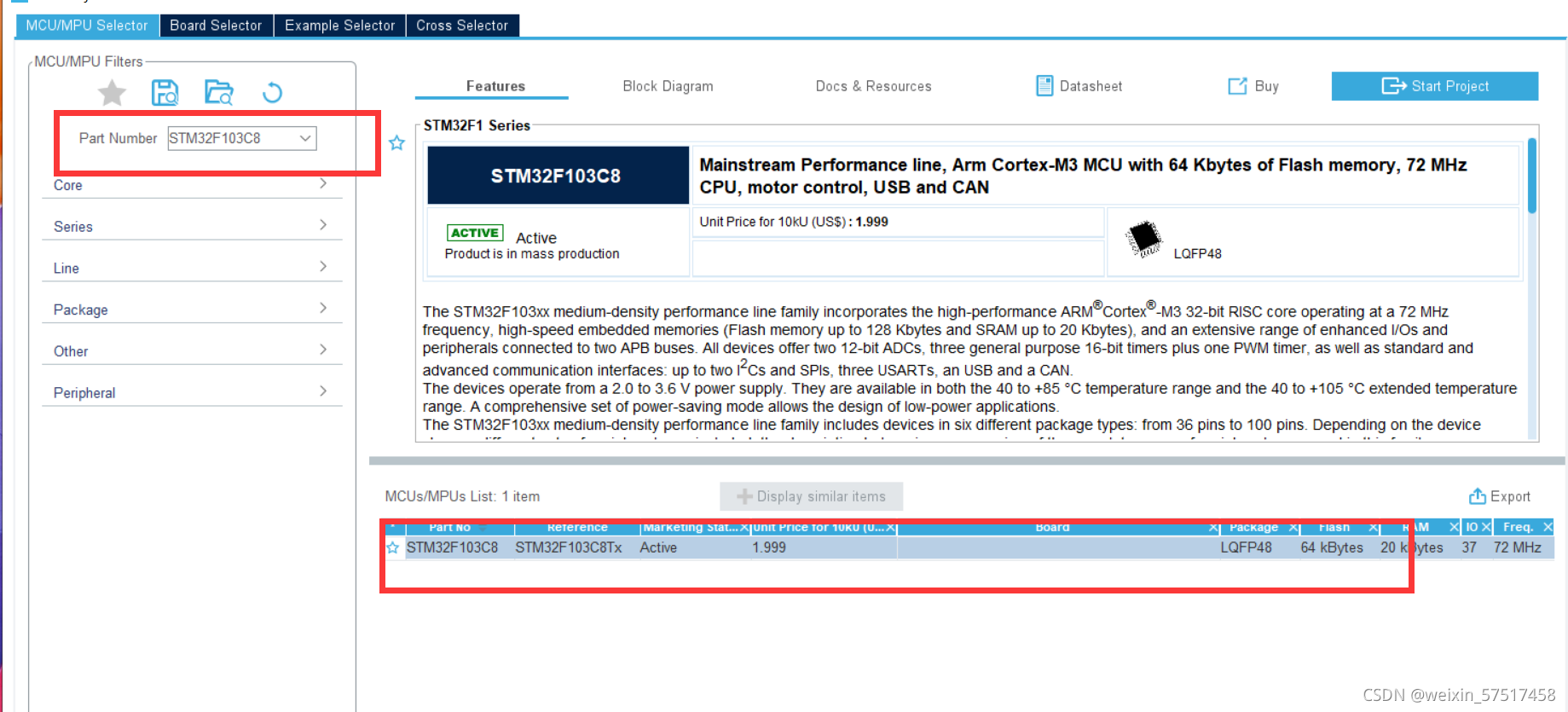Open the Datasheet document
Screen dimensions: 1568x712
1079,86
